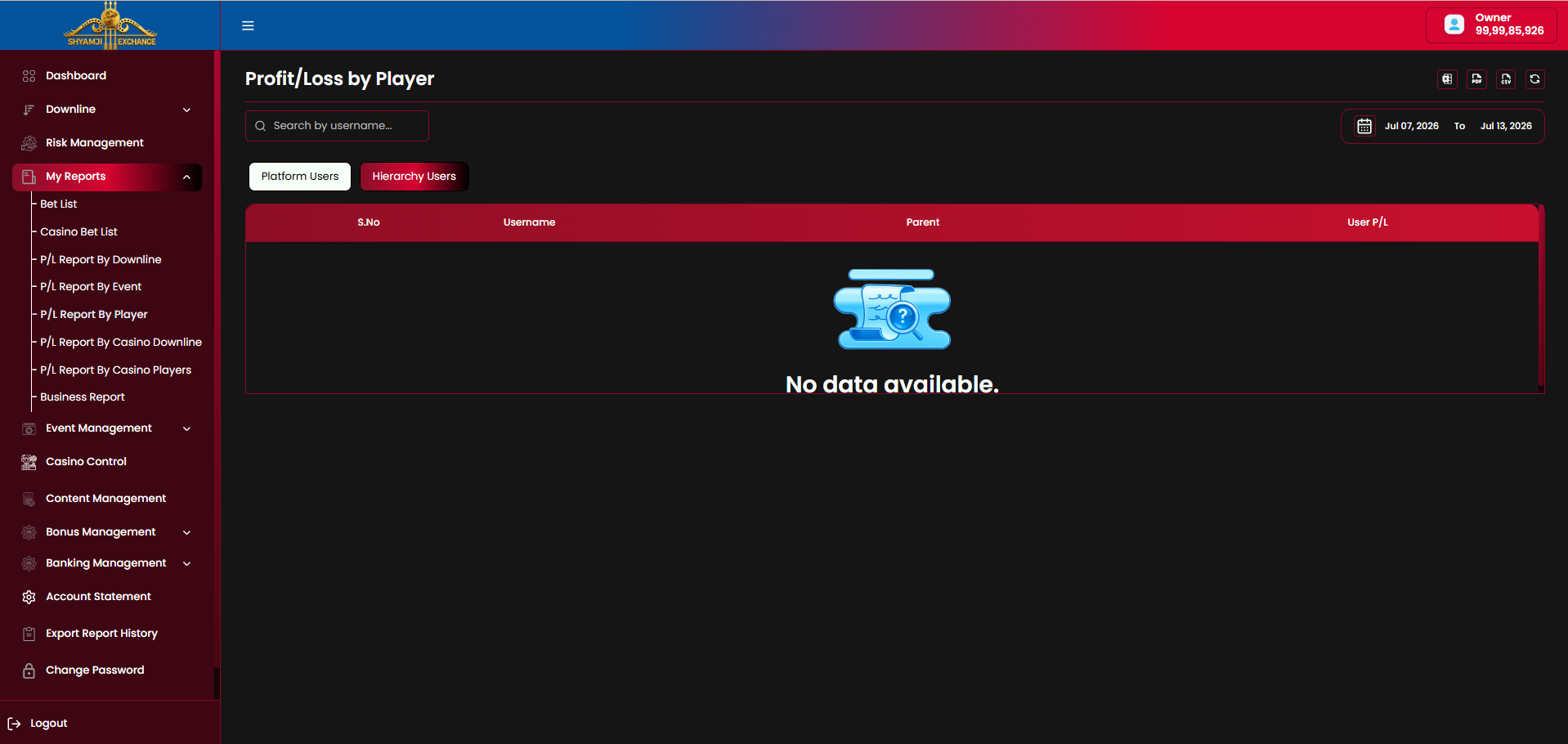1568x744 pixels.
Task: Collapse the My Reports section
Action: tap(186, 177)
